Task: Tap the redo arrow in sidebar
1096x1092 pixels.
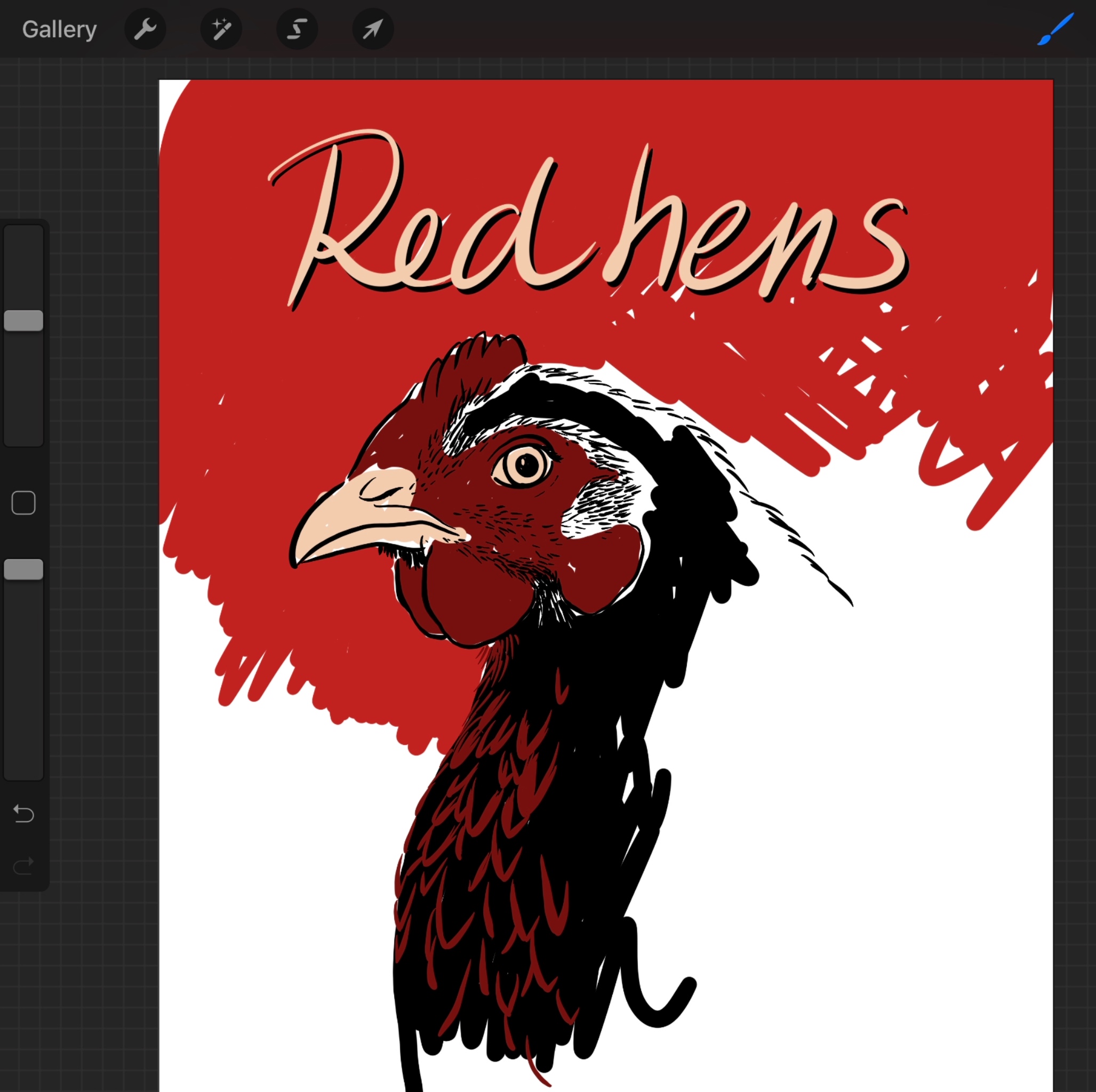Action: click(24, 866)
